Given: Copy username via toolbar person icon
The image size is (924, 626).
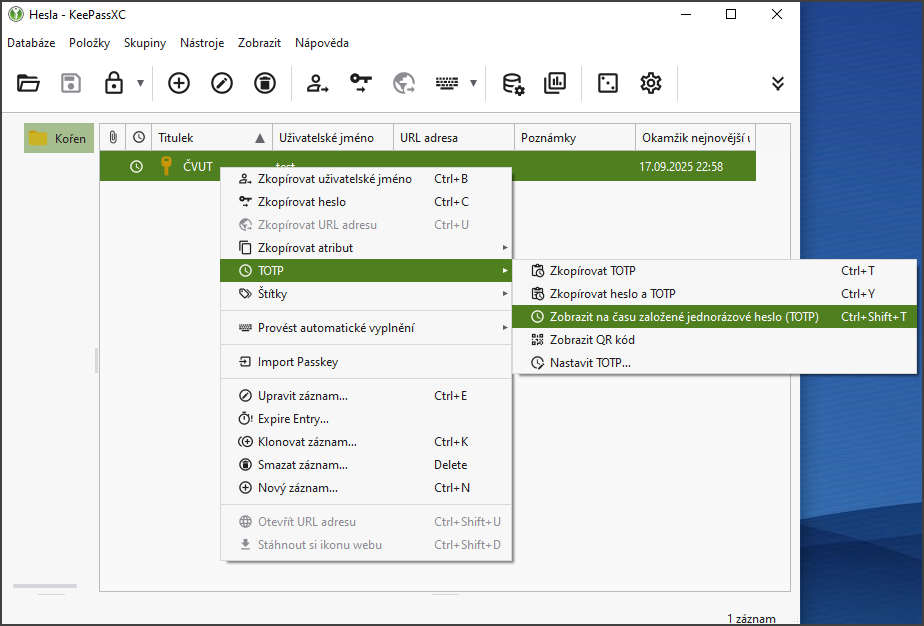Looking at the screenshot, I should pyautogui.click(x=318, y=83).
